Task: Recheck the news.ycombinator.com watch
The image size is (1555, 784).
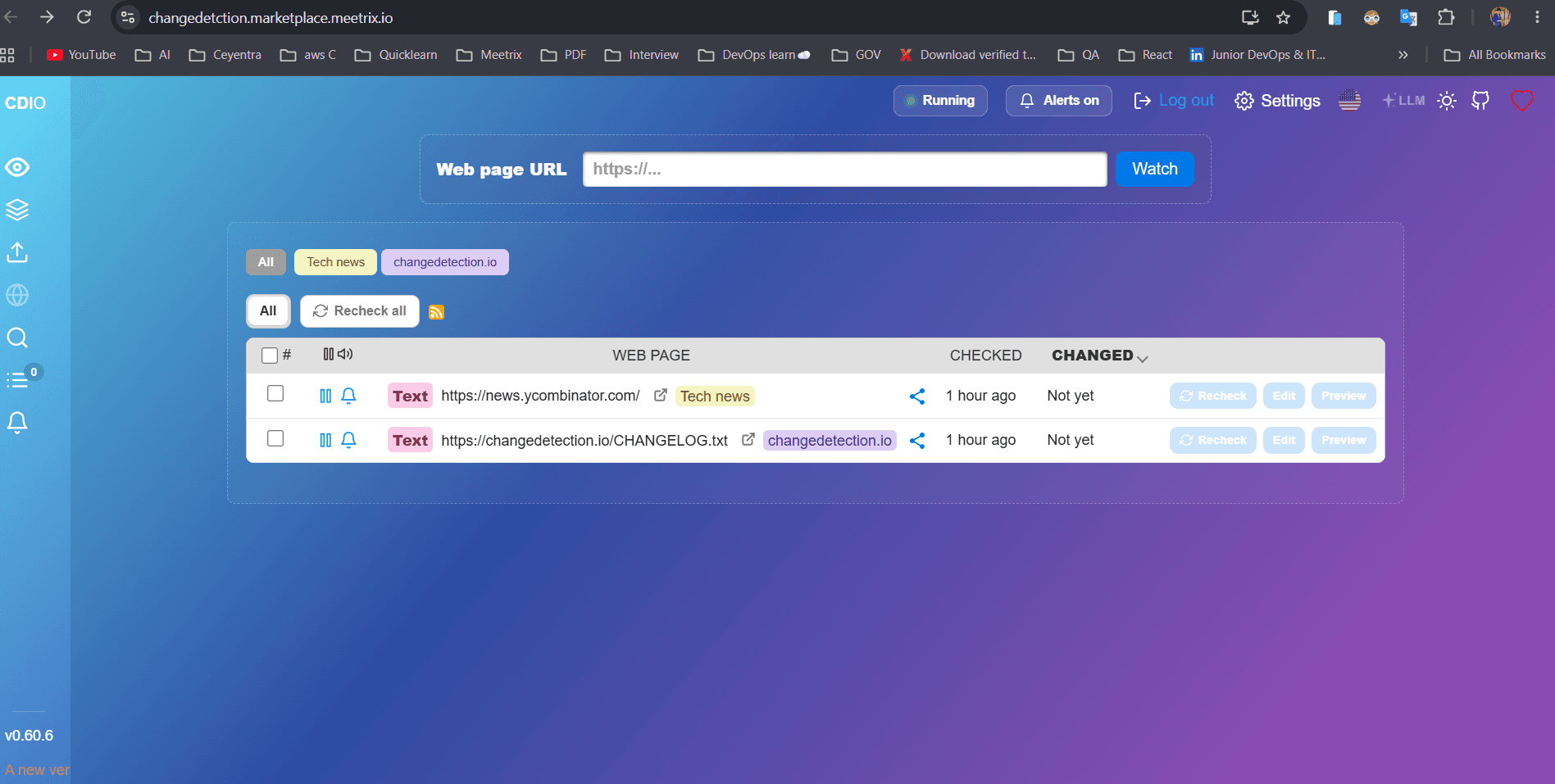Action: (x=1213, y=396)
